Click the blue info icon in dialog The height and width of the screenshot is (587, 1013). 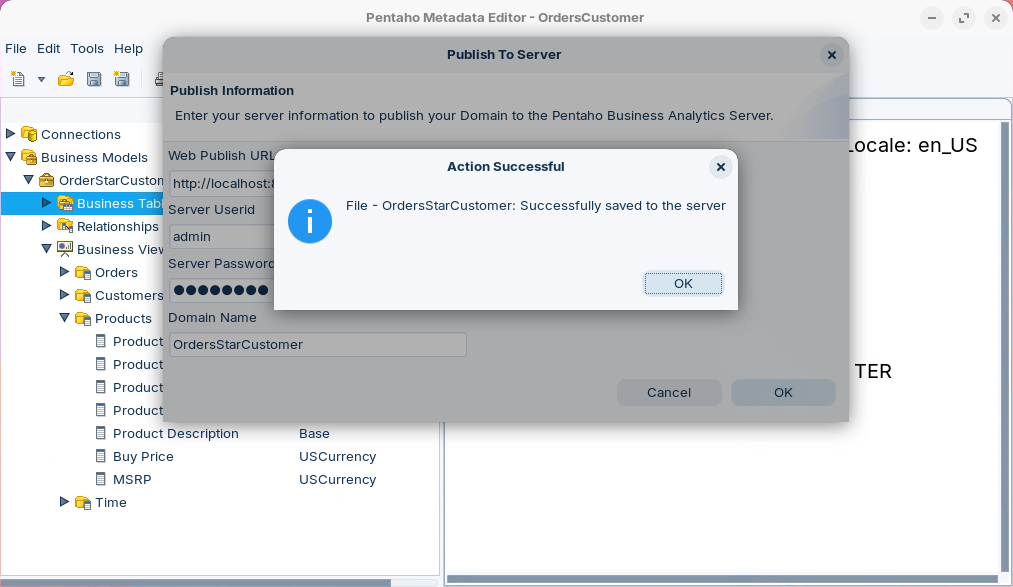click(x=309, y=221)
